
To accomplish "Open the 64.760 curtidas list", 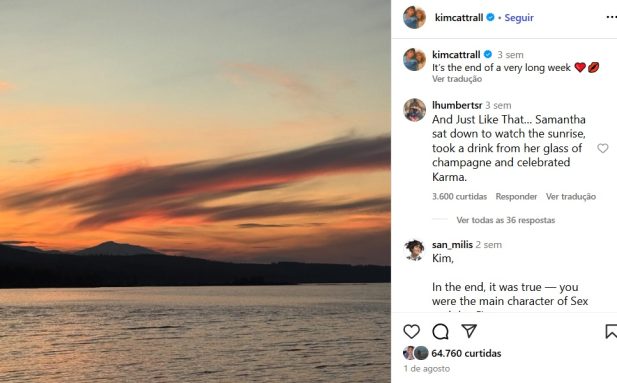I will pyautogui.click(x=466, y=353).
